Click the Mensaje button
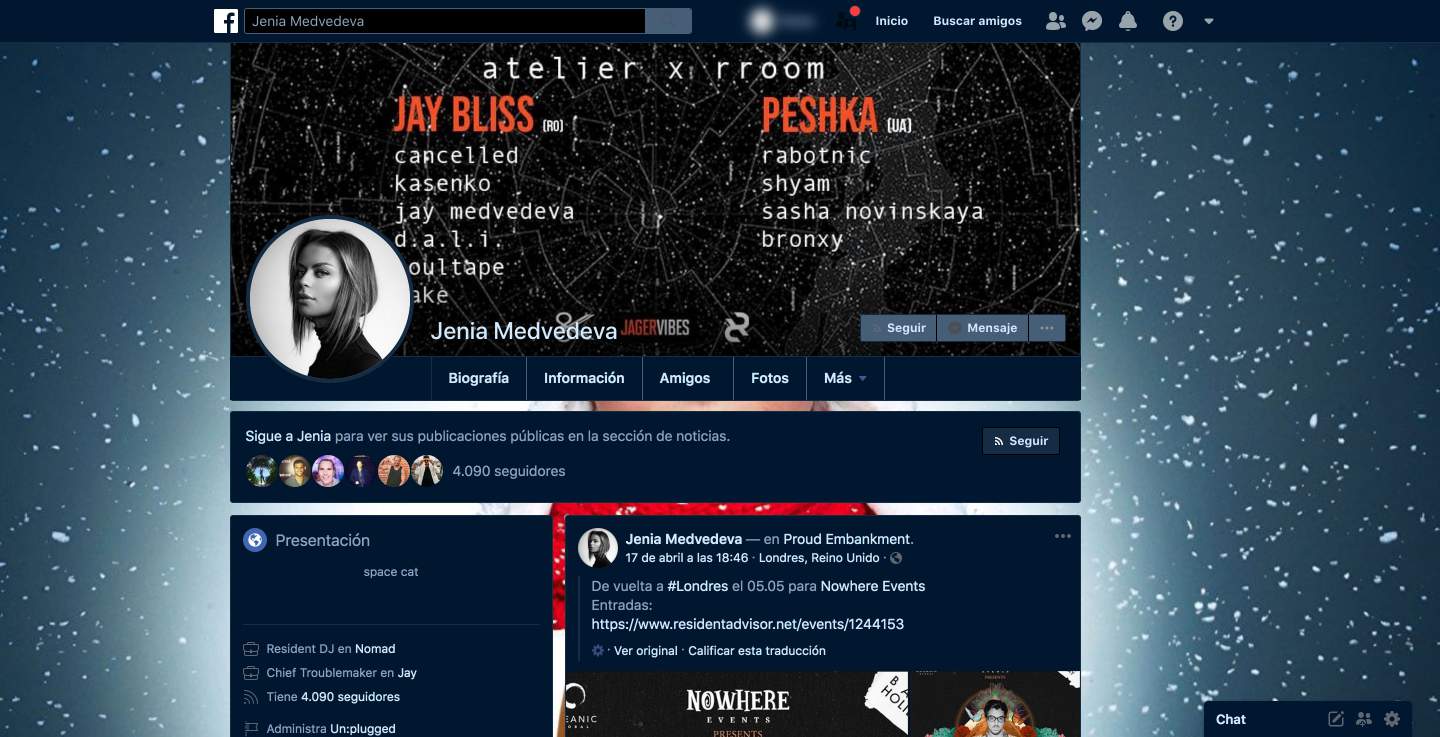1440x737 pixels. coord(982,328)
